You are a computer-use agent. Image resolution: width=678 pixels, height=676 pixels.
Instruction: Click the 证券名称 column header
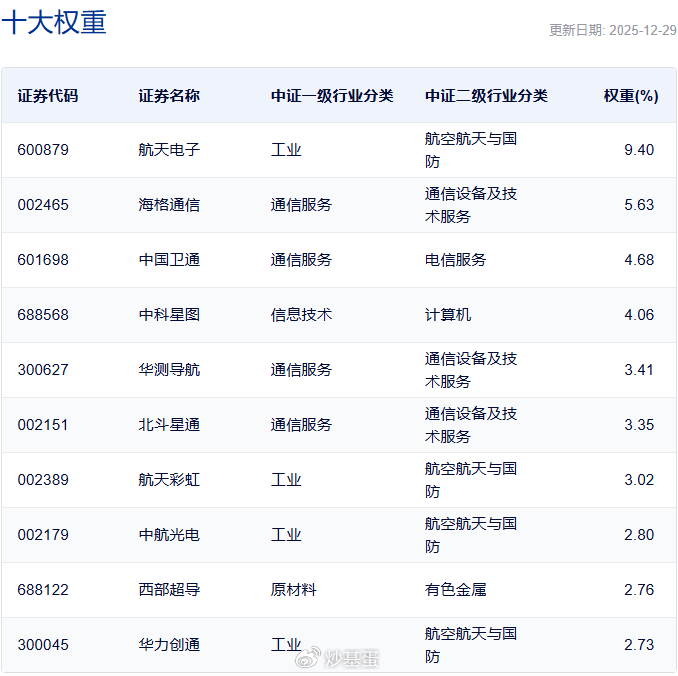coord(169,96)
